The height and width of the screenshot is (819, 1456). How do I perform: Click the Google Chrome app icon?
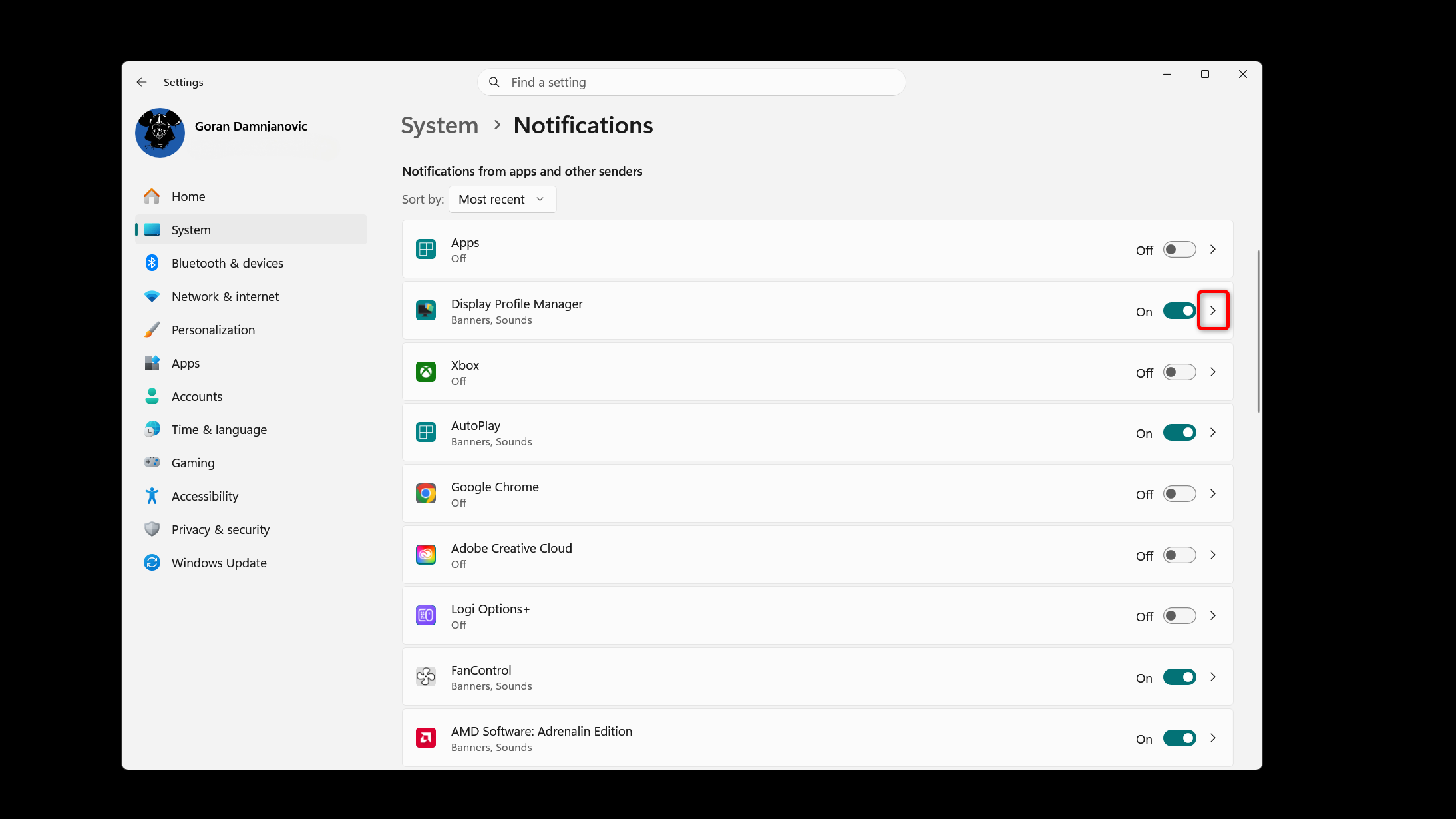[426, 493]
